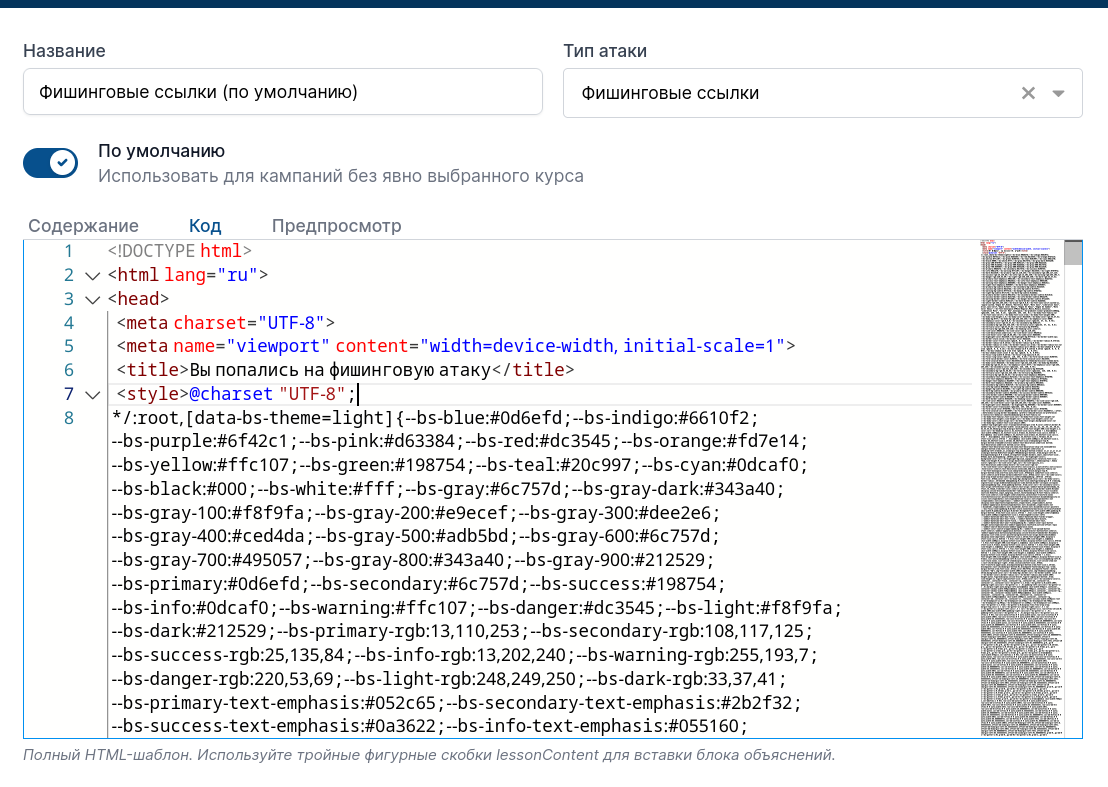Click the По умолчанию label text

click(161, 151)
